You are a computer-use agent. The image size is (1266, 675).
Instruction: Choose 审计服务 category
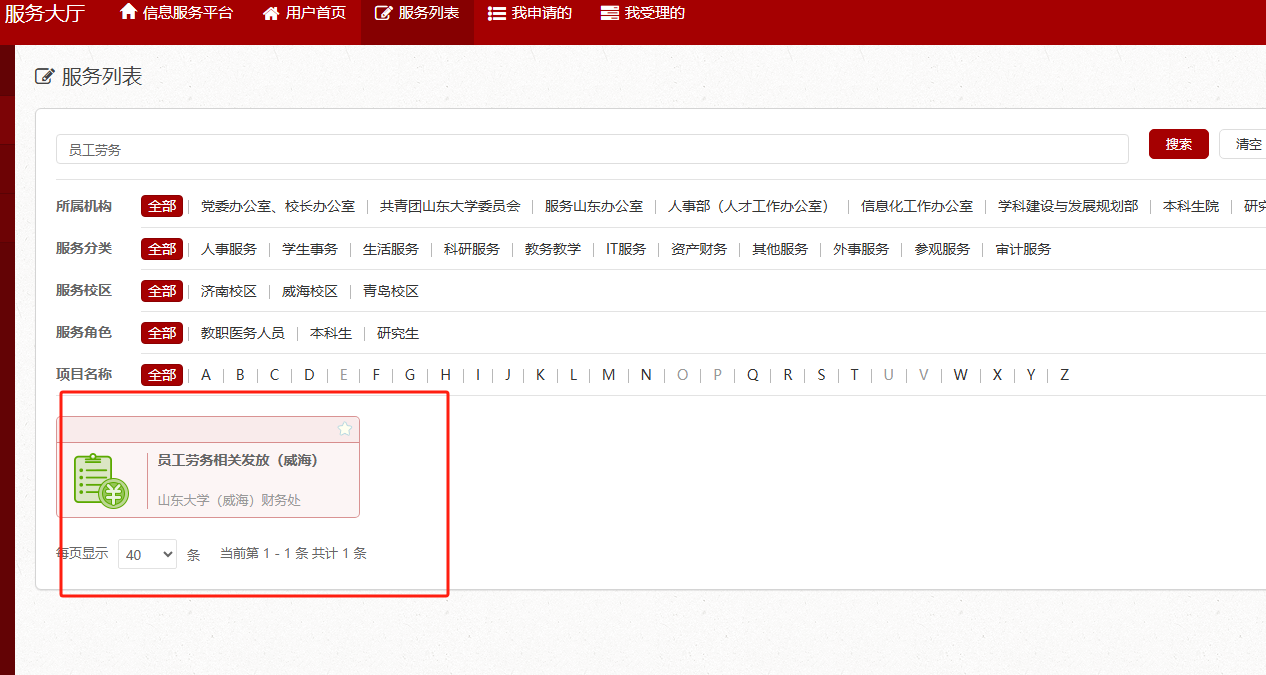1023,249
